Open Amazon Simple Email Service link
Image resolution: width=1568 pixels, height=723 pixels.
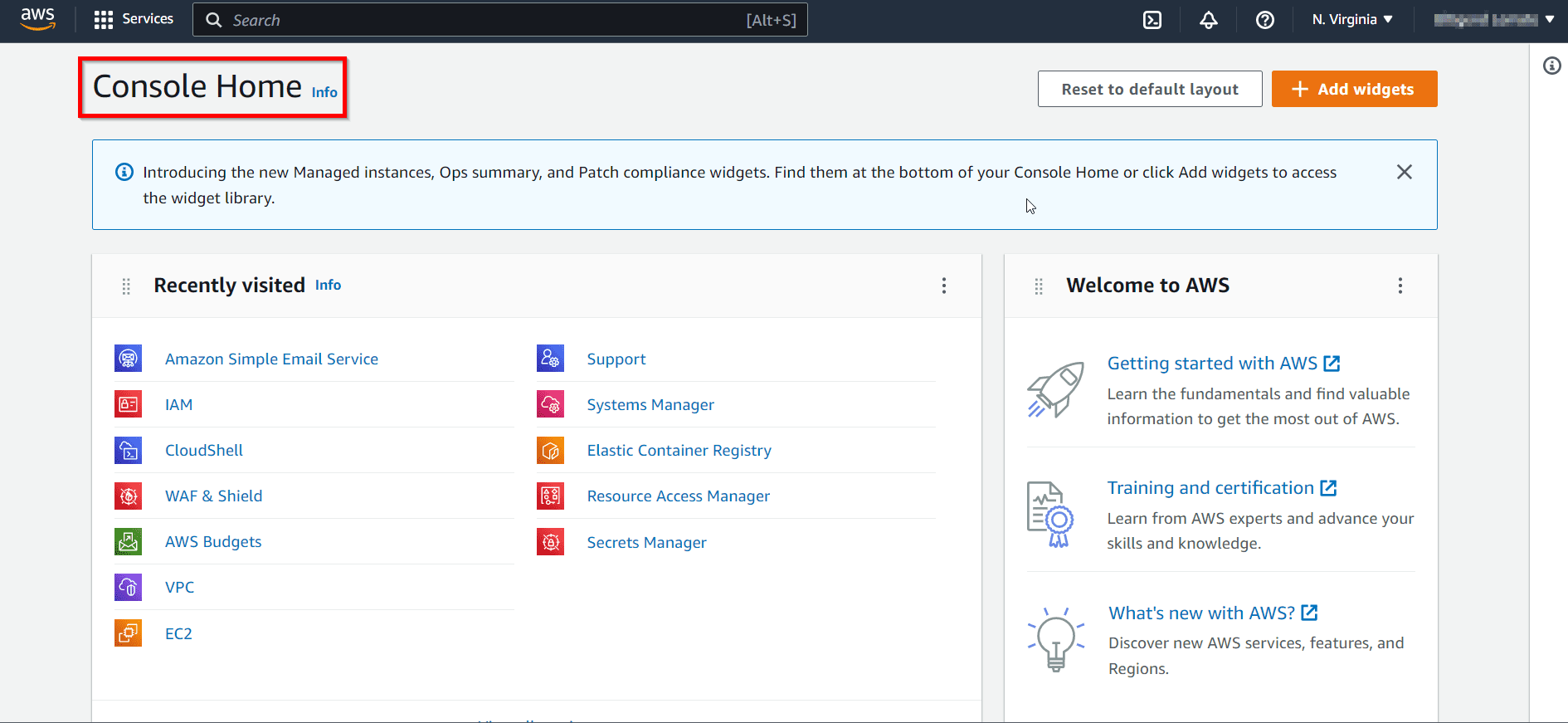coord(271,359)
